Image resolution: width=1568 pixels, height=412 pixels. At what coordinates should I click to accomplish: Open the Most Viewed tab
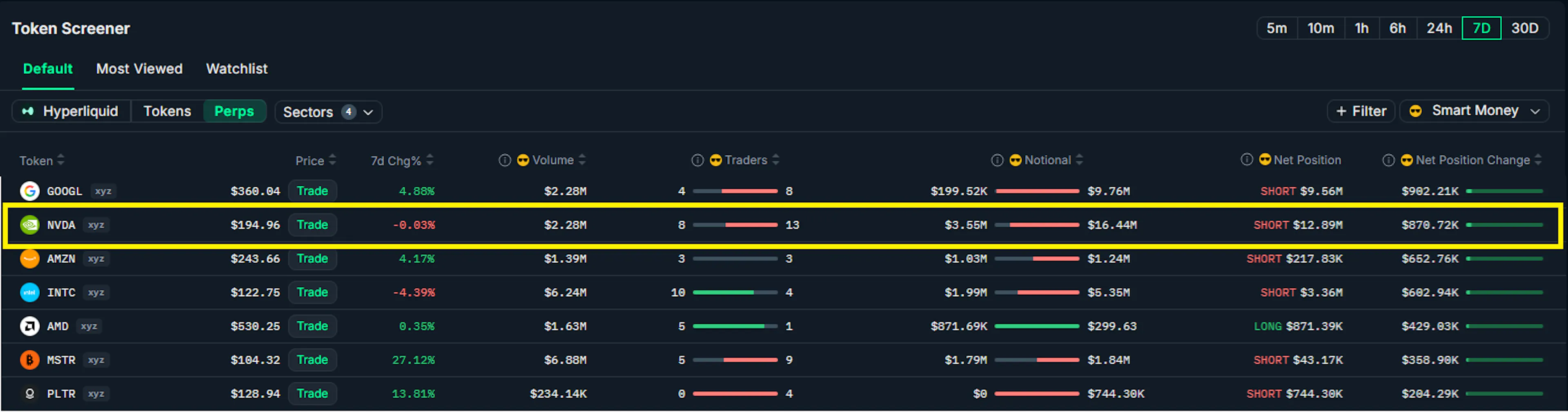(x=139, y=69)
